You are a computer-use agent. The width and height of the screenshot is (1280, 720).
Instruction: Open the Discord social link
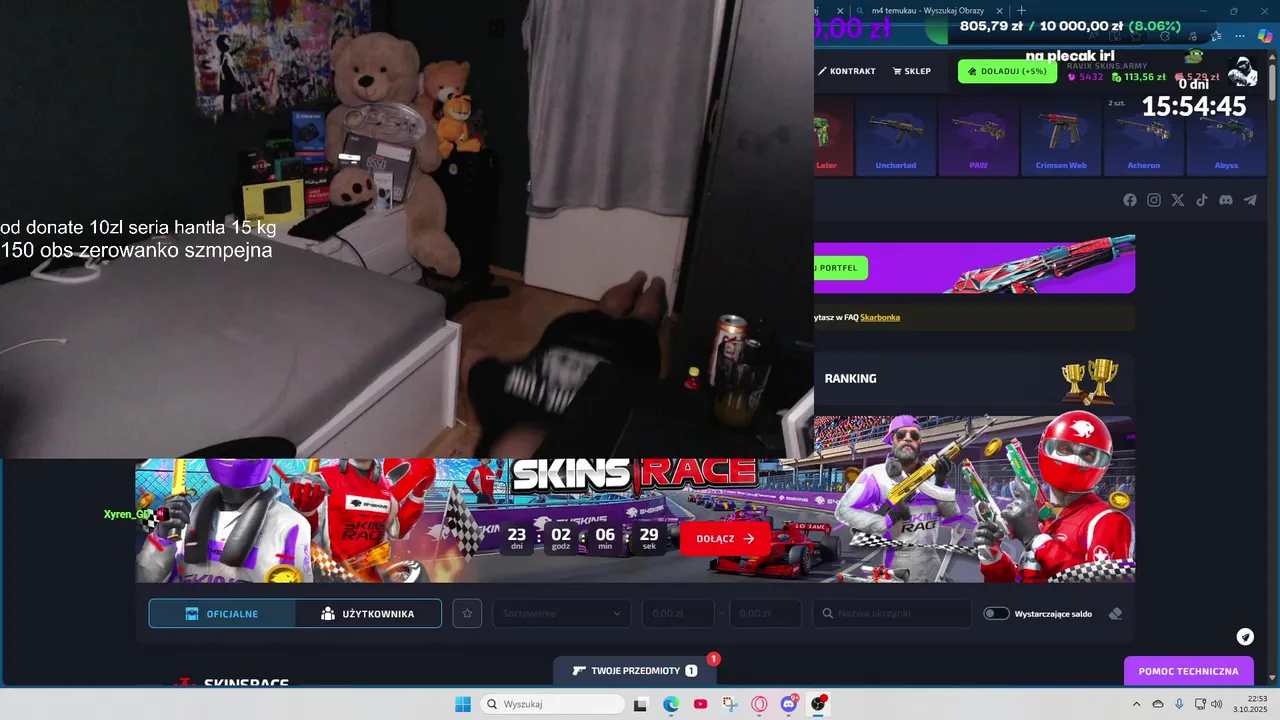point(1226,200)
